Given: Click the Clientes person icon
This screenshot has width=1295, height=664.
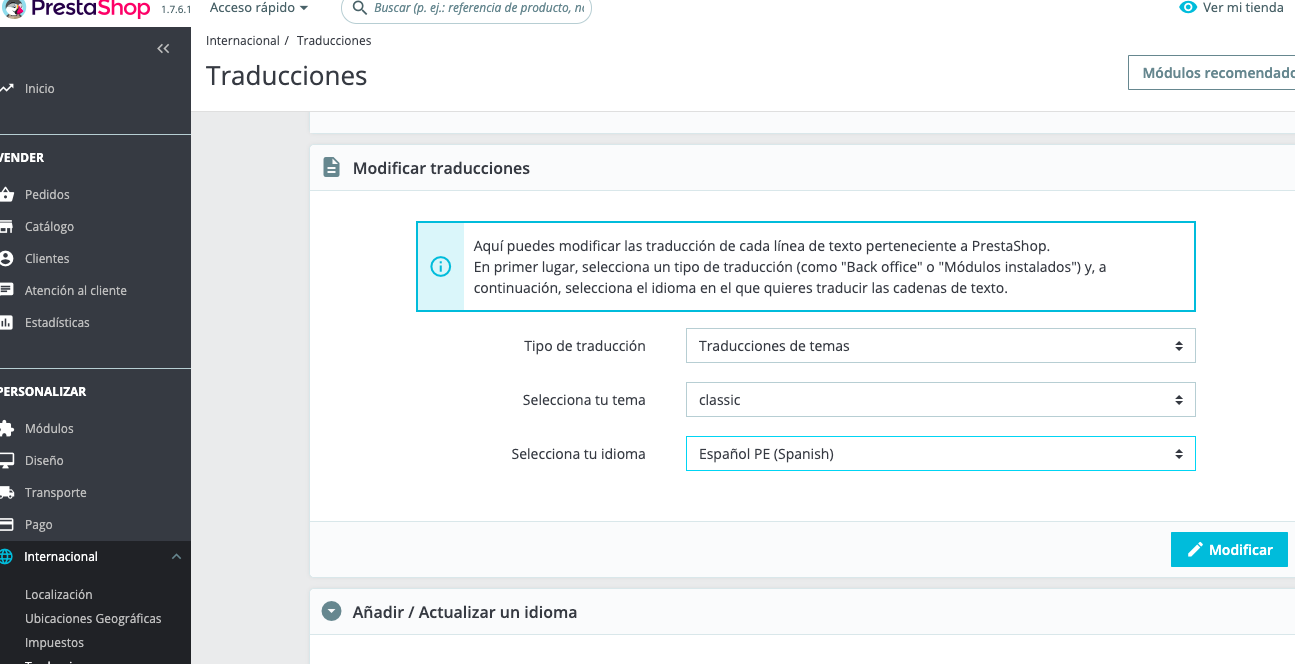Looking at the screenshot, I should point(6,259).
